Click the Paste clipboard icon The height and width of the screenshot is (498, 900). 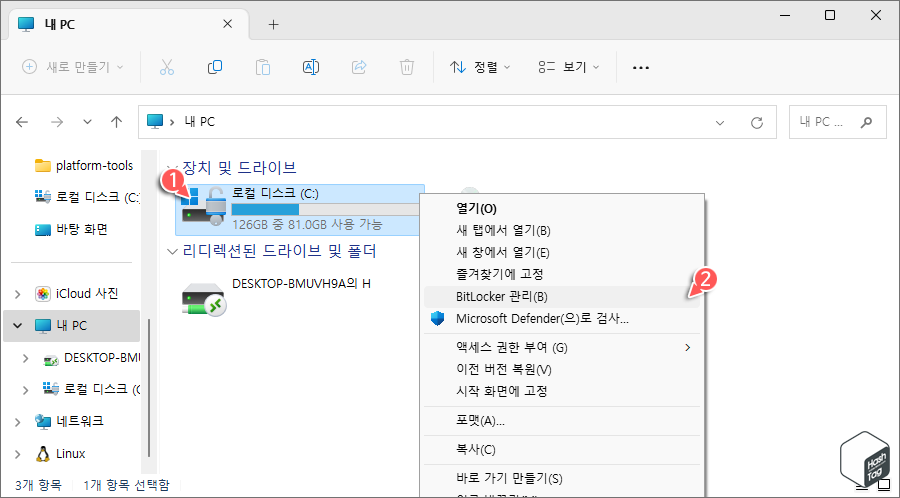(263, 67)
